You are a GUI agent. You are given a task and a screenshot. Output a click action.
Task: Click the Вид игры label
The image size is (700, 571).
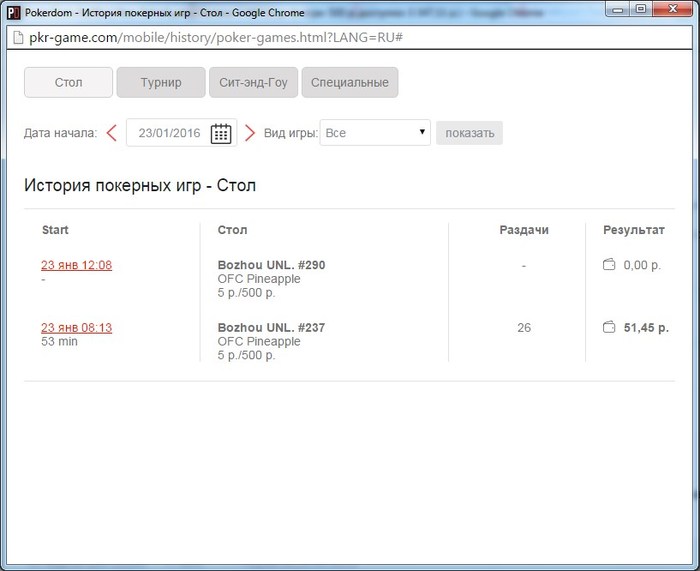291,133
